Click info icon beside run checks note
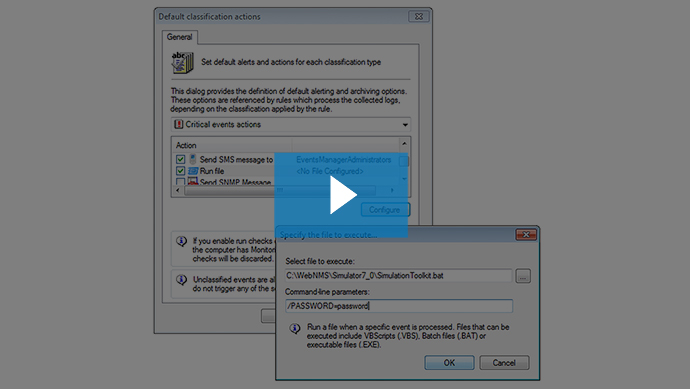Viewport: 690px width, 389px height. point(181,241)
